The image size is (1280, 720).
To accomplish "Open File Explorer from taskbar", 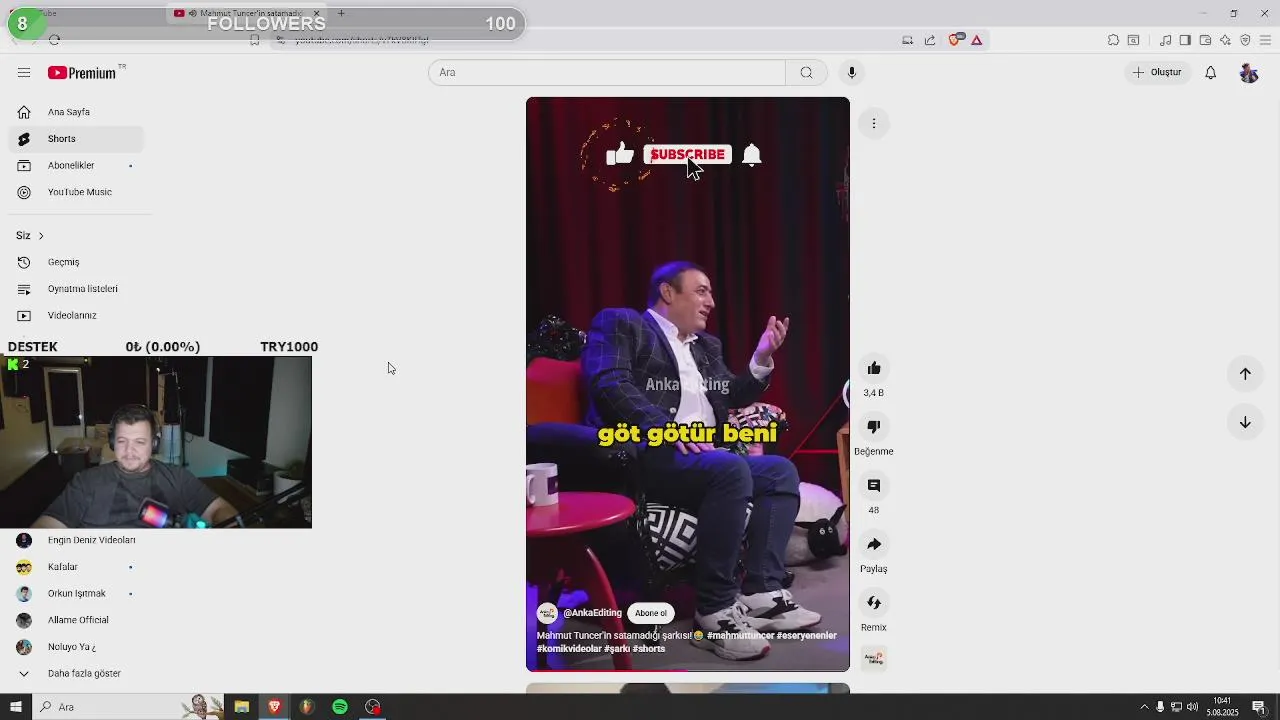I will coord(241,707).
